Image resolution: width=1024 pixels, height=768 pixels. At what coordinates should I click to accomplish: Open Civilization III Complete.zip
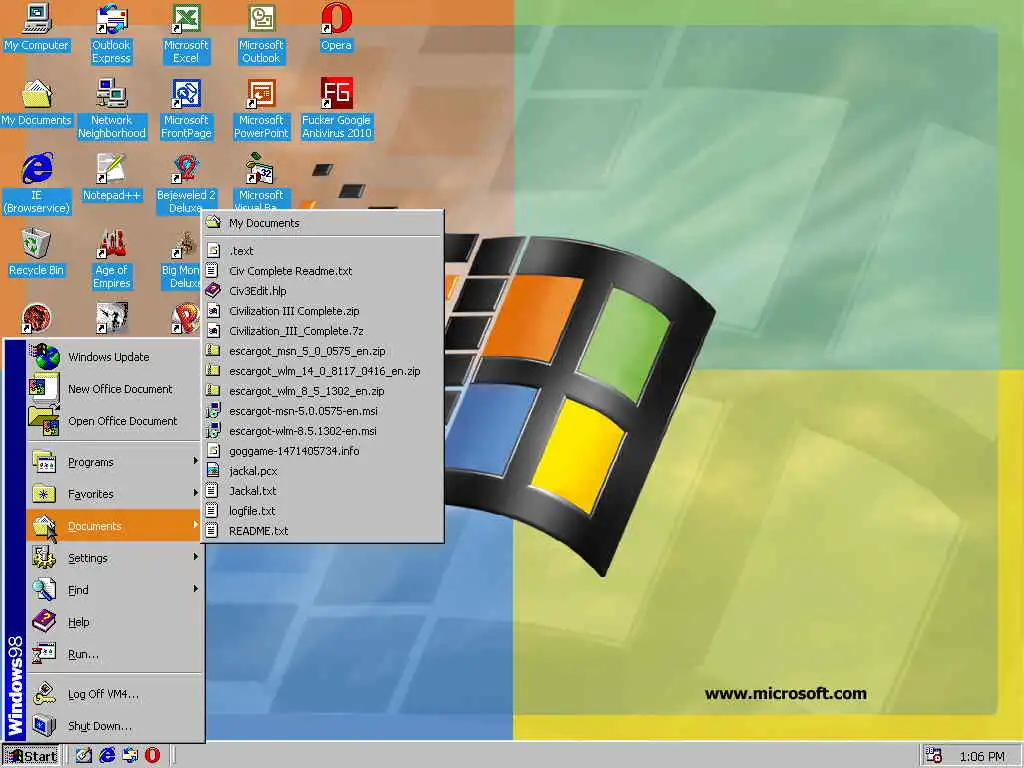click(323, 311)
